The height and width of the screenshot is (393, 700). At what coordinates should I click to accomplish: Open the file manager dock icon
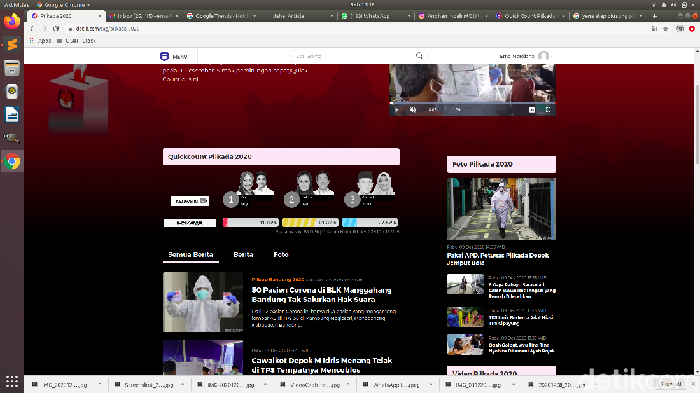pos(12,68)
